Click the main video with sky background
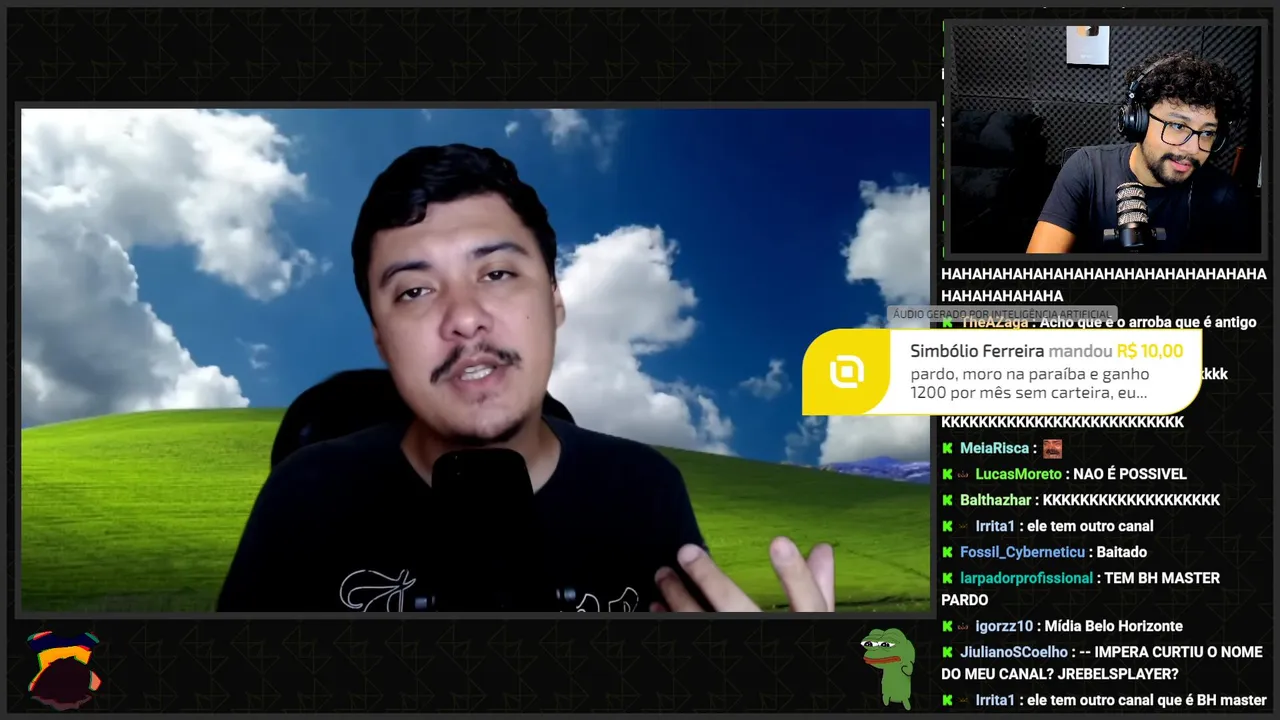This screenshot has width=1280, height=720. point(475,360)
